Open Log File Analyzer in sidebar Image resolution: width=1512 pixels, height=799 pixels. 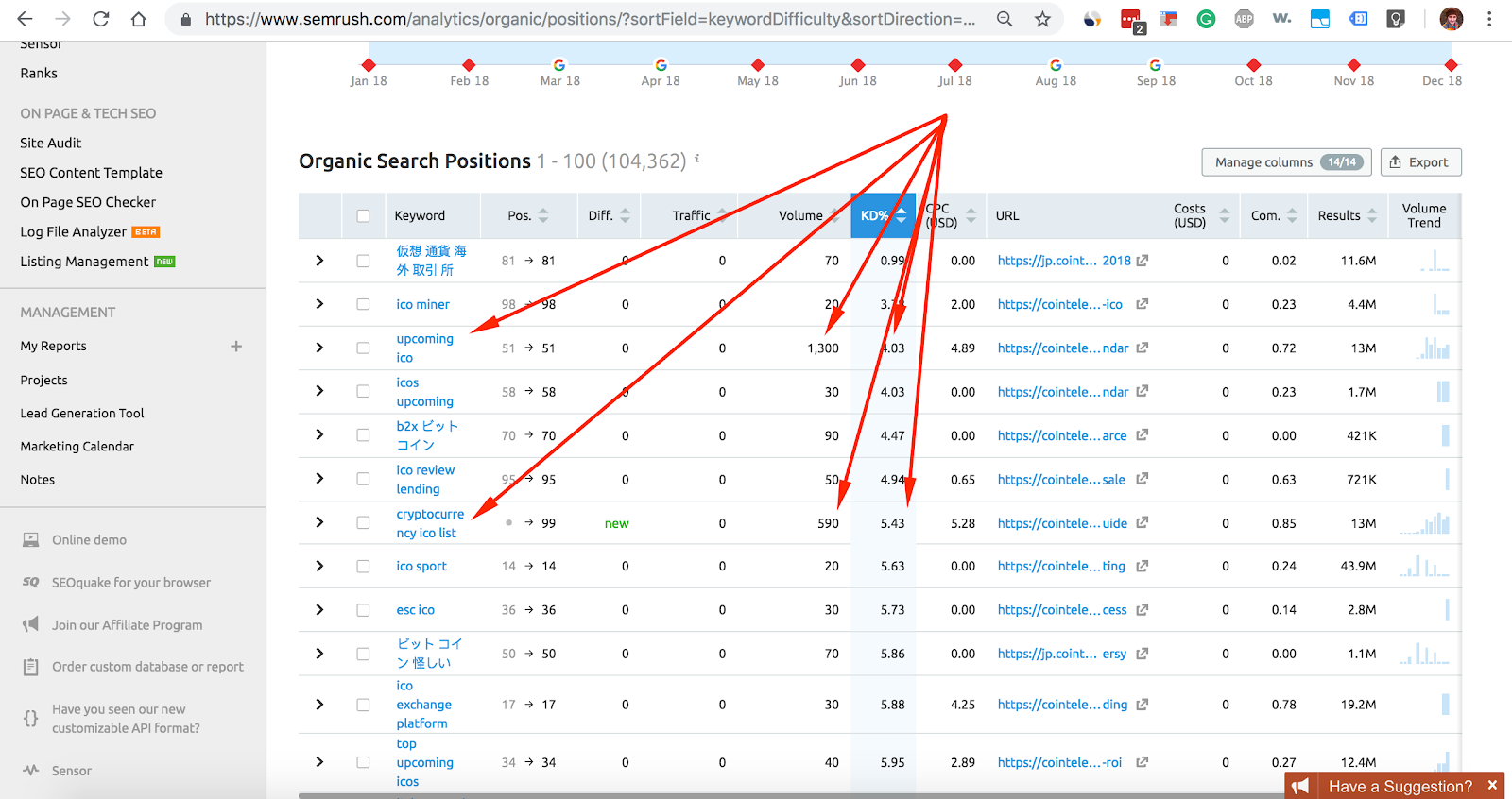(73, 231)
